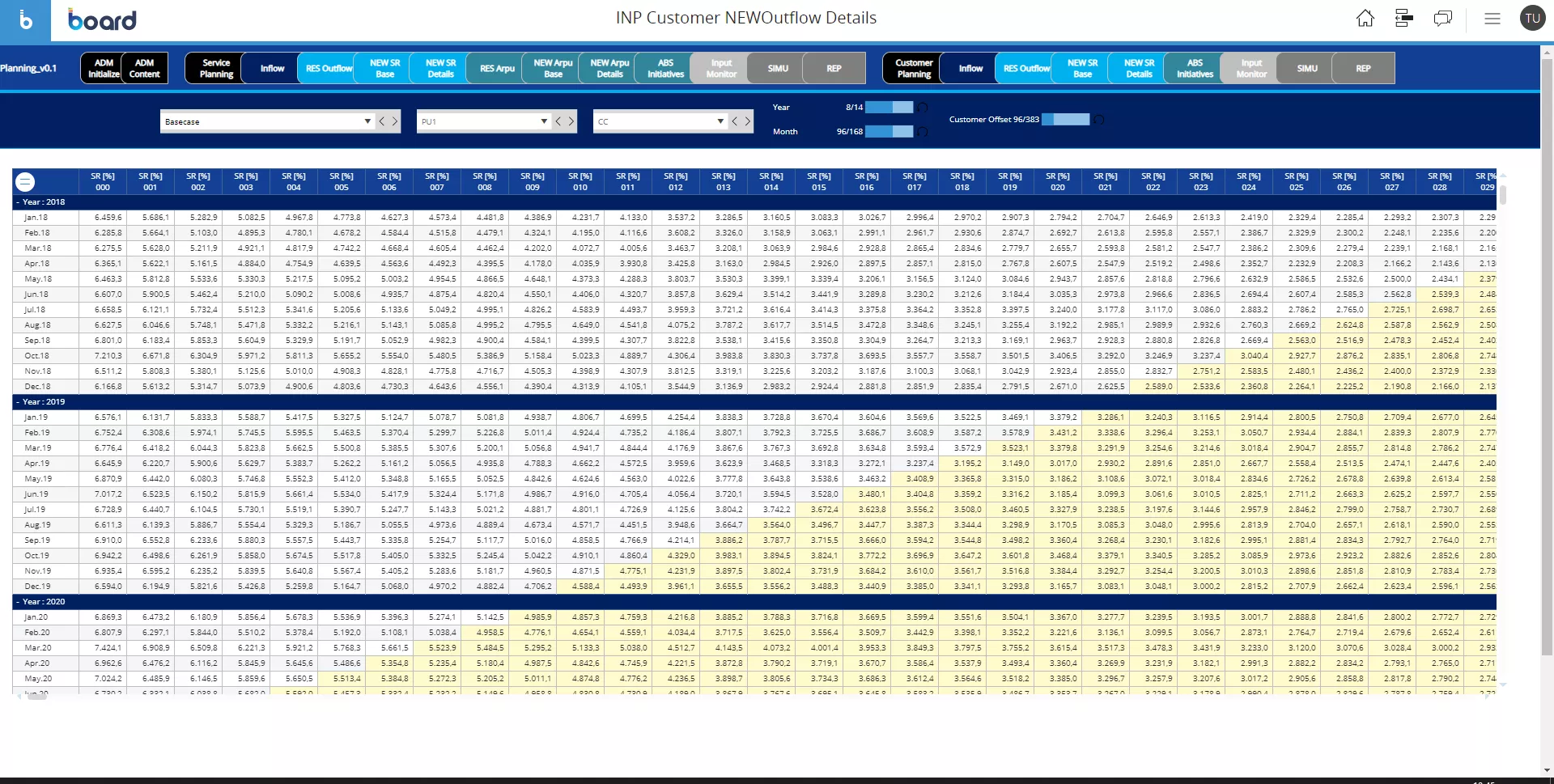Open REP in Customer Planning group
This screenshot has width=1554, height=784.
click(x=1363, y=68)
